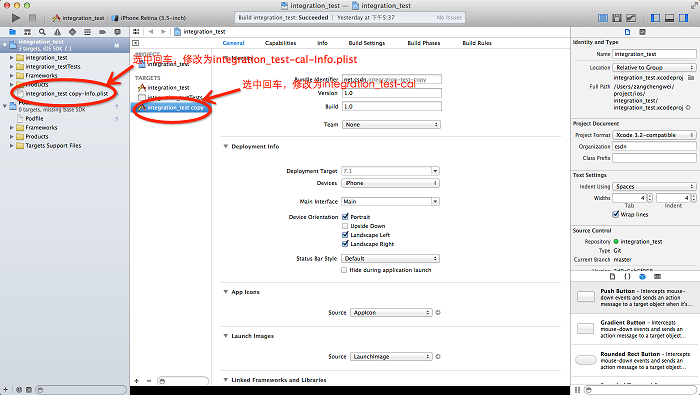The width and height of the screenshot is (700, 395).
Task: Uncheck the Portrait orientation checkbox
Action: [345, 216]
